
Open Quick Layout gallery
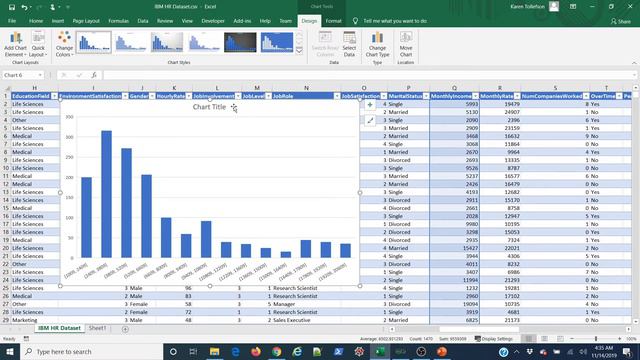pos(38,44)
